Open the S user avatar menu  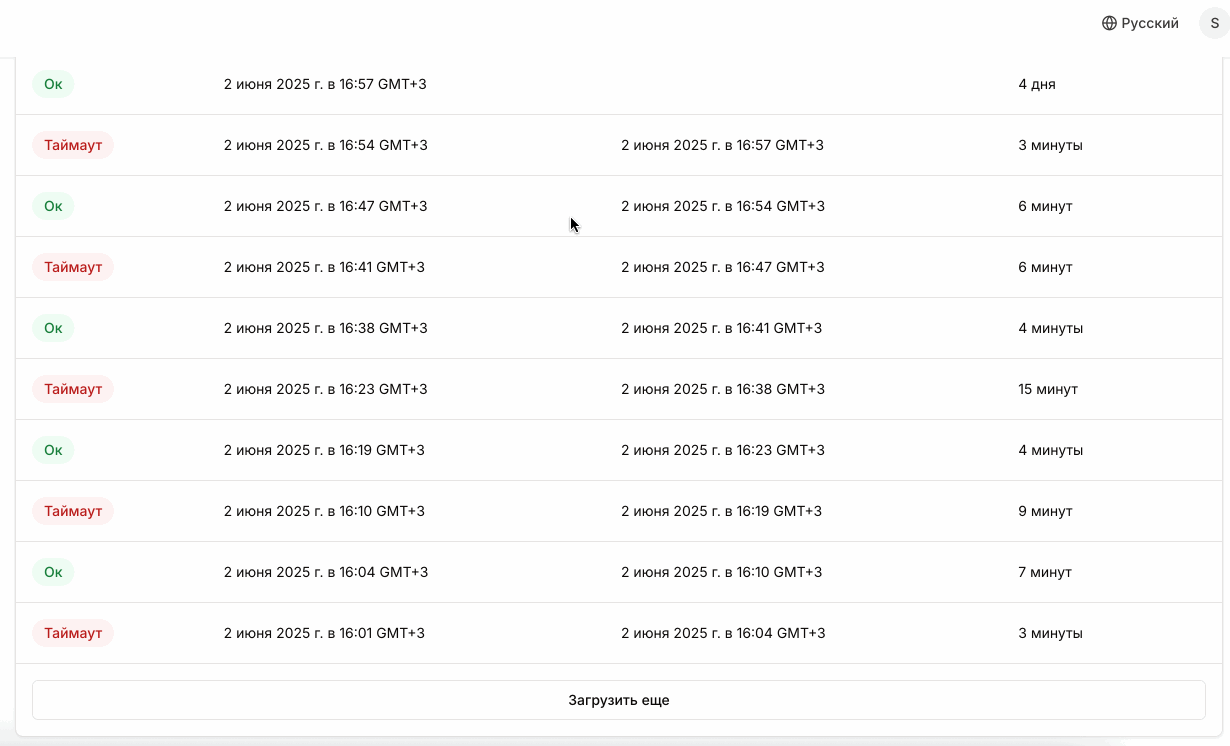click(1214, 23)
